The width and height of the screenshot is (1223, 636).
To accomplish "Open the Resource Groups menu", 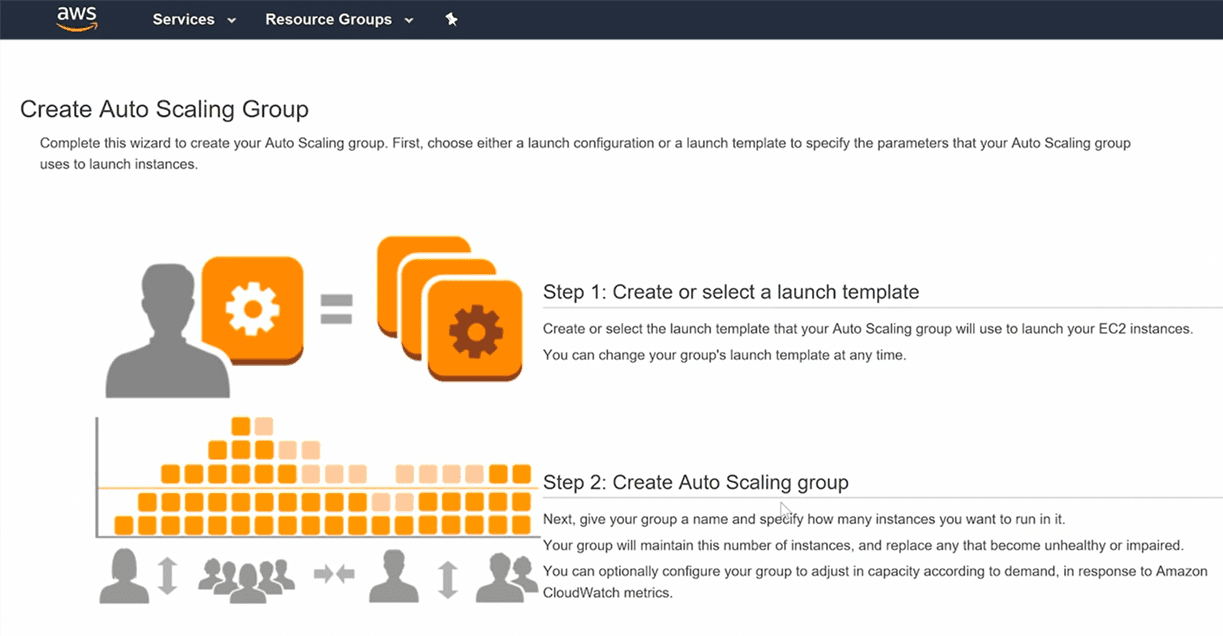I will pos(328,20).
